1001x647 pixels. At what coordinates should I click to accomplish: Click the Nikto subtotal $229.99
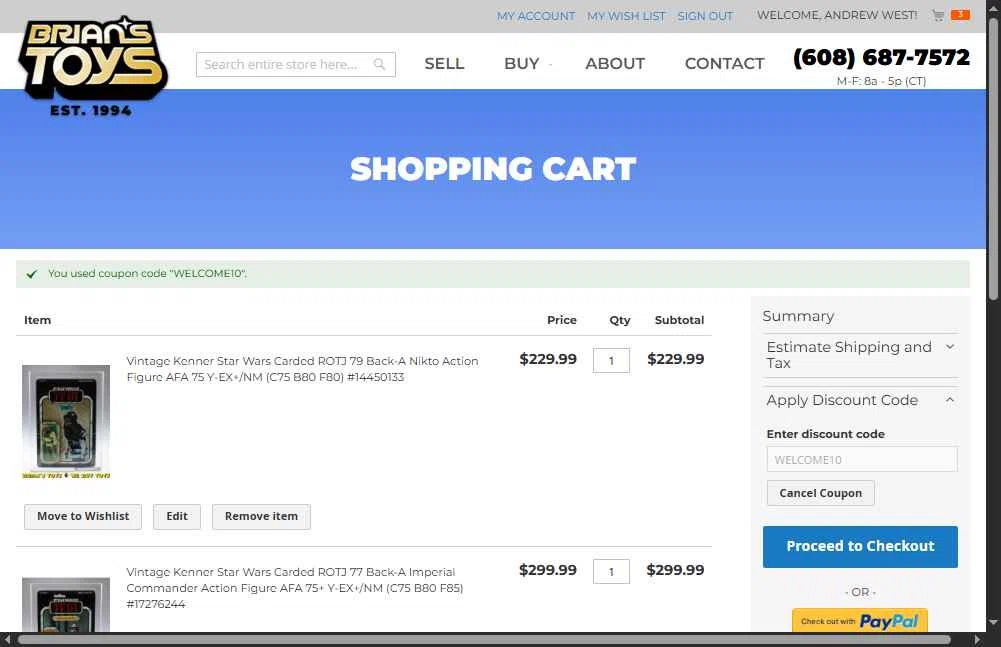(675, 359)
